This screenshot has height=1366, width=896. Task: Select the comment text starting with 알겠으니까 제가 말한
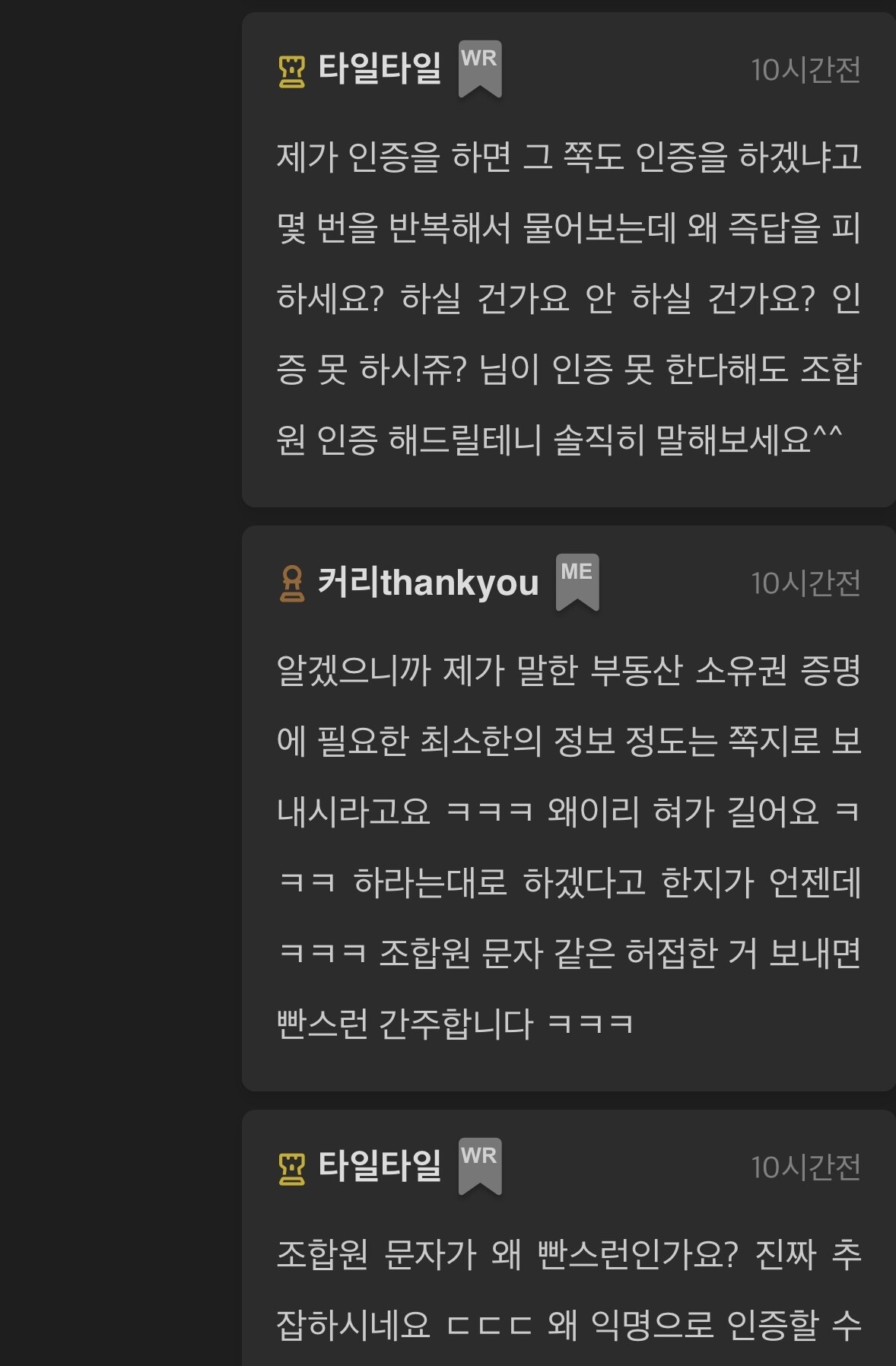pos(569,847)
